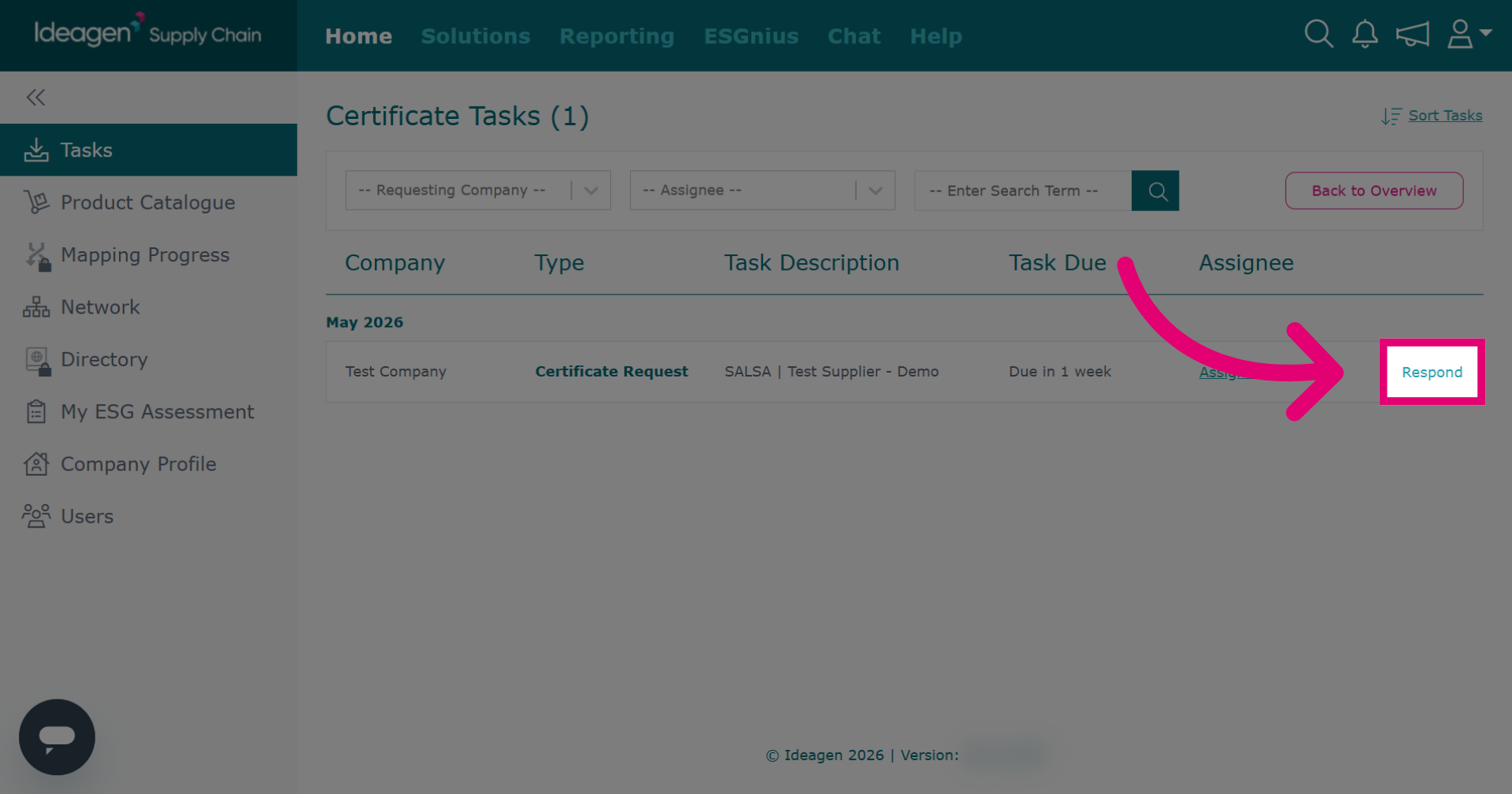The width and height of the screenshot is (1512, 794).
Task: Open announcements megaphone icon
Action: pos(1413,34)
